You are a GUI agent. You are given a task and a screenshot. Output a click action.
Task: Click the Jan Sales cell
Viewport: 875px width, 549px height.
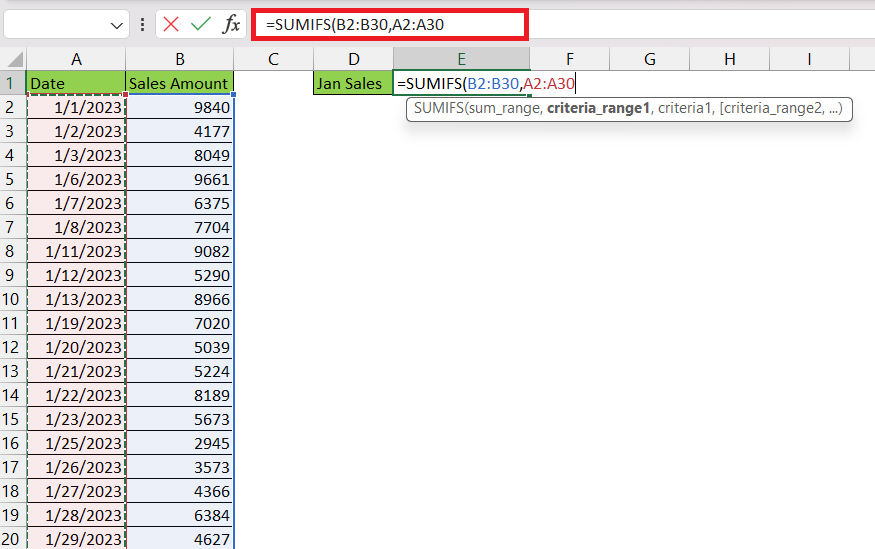point(353,83)
